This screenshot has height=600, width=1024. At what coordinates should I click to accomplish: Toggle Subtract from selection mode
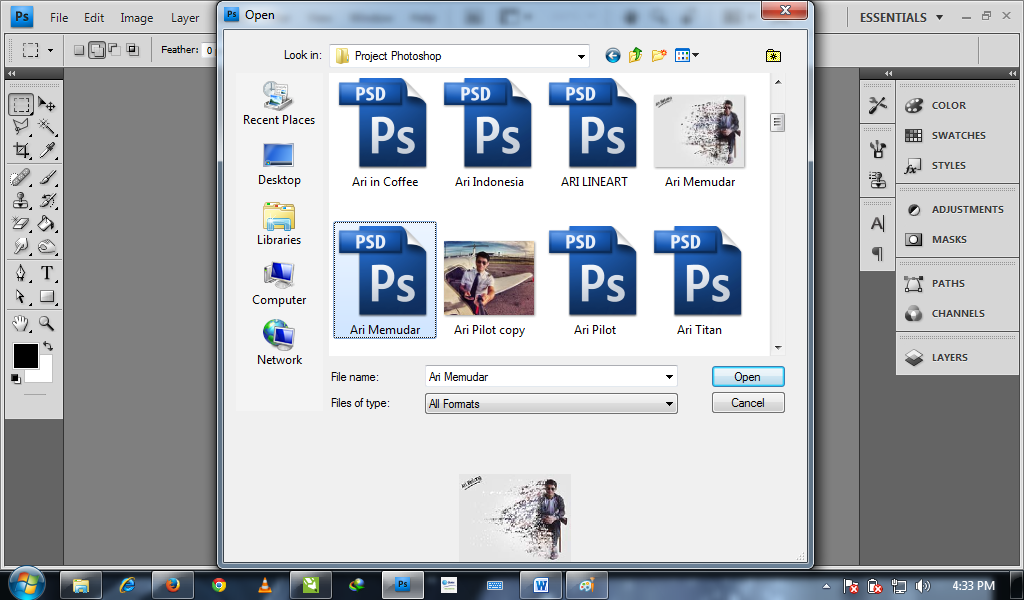(114, 50)
